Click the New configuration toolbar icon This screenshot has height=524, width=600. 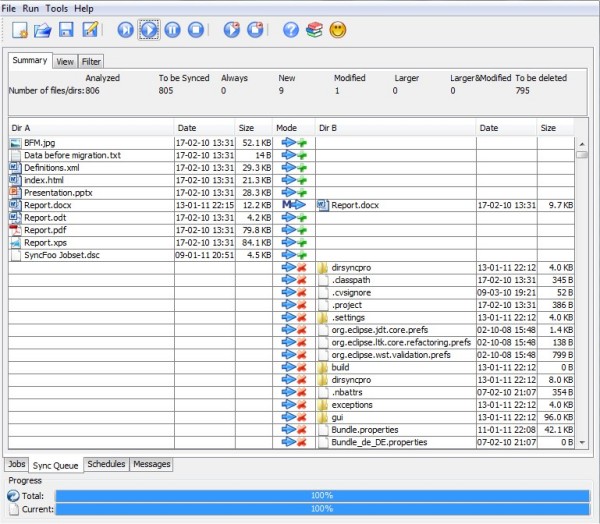coord(20,30)
